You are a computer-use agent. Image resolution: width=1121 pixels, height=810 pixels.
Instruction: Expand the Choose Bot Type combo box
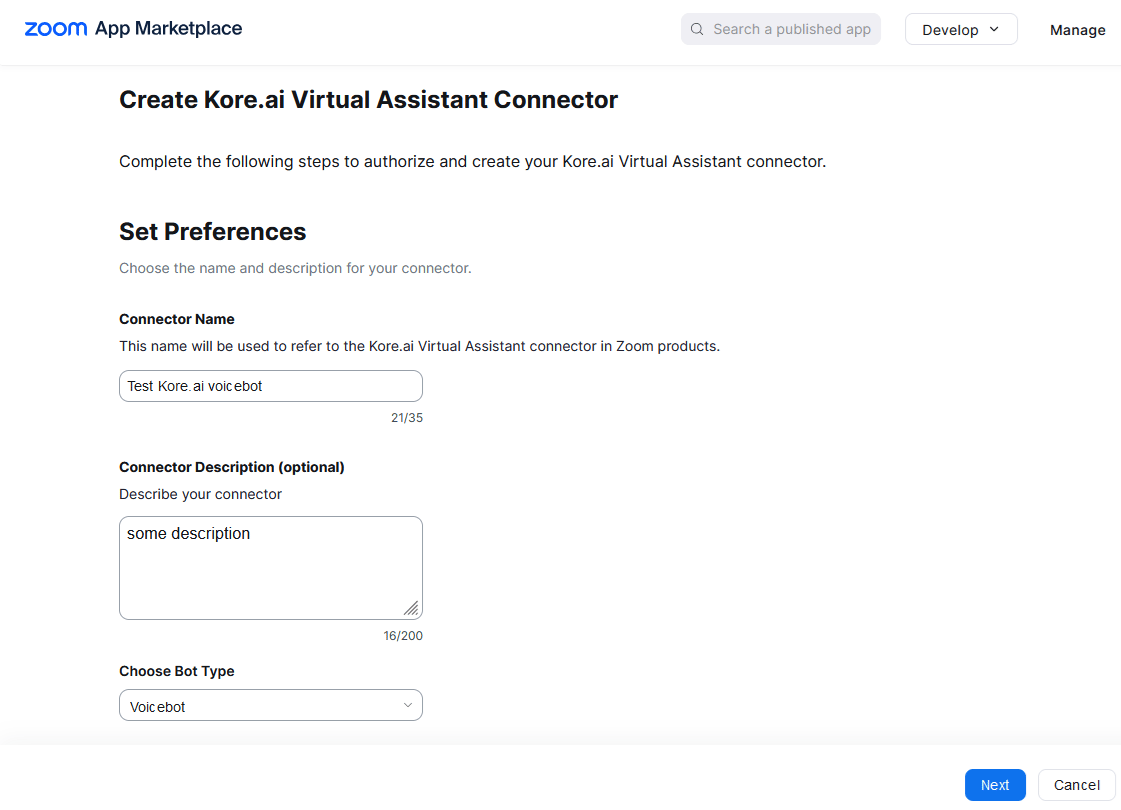point(271,706)
